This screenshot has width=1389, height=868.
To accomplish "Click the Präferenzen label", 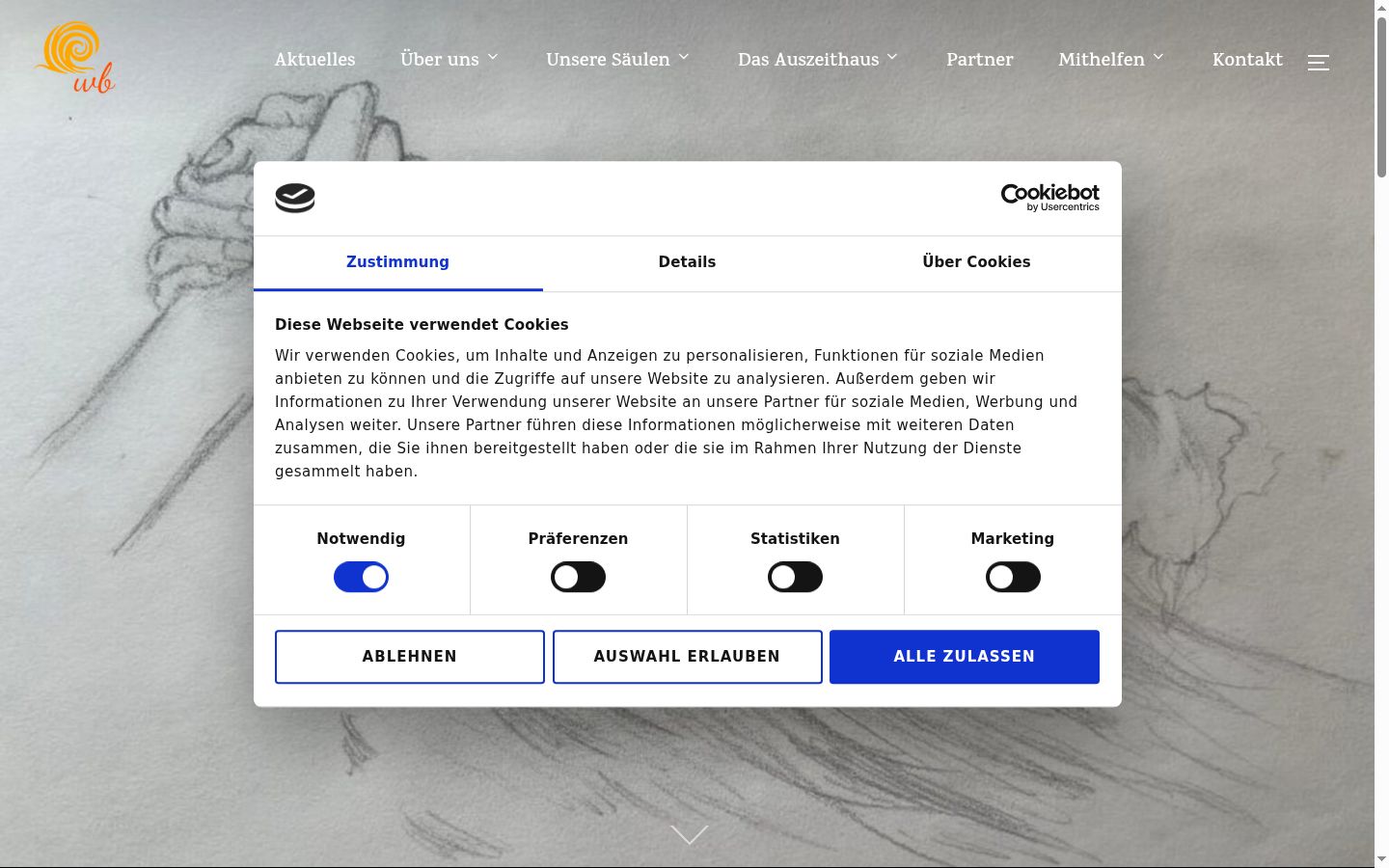I will [x=578, y=539].
